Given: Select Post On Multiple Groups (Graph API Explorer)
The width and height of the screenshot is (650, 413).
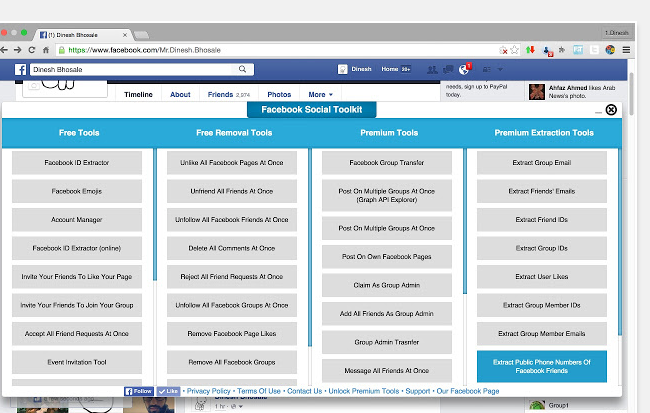Looking at the screenshot, I should pyautogui.click(x=387, y=195).
